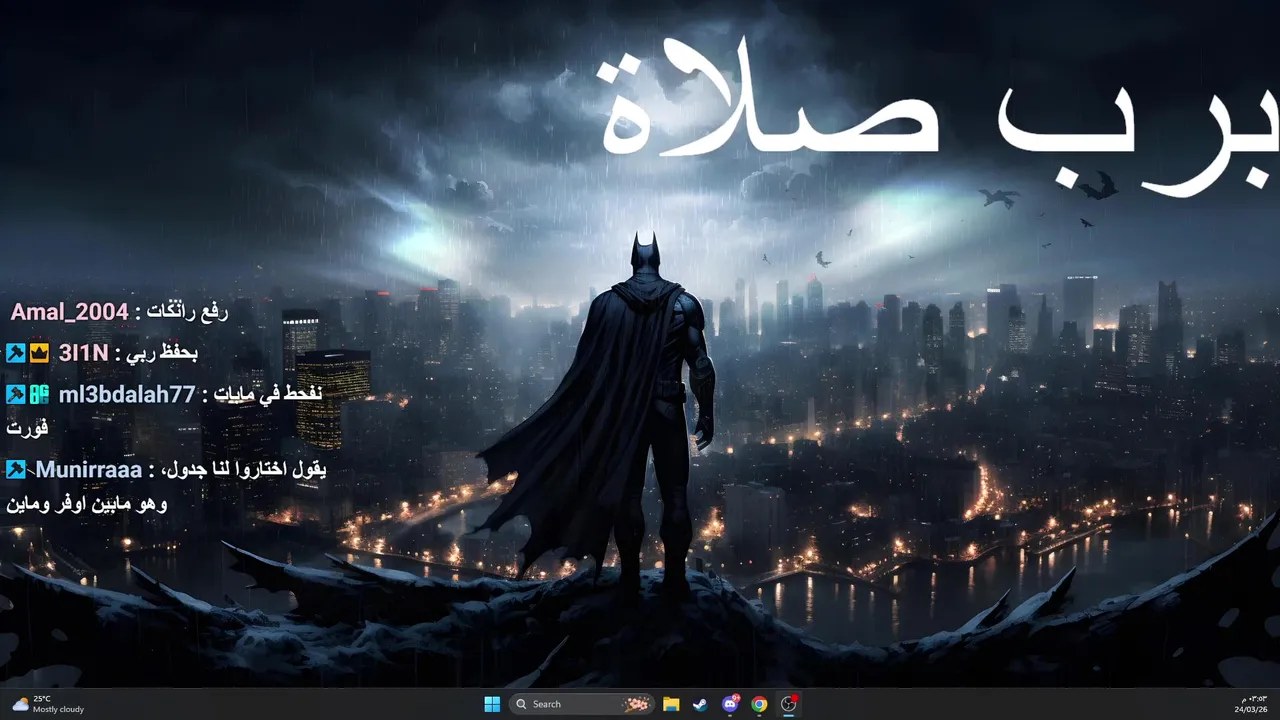Click the chat message "رفع رانكات"
The height and width of the screenshot is (720, 1280).
click(188, 312)
